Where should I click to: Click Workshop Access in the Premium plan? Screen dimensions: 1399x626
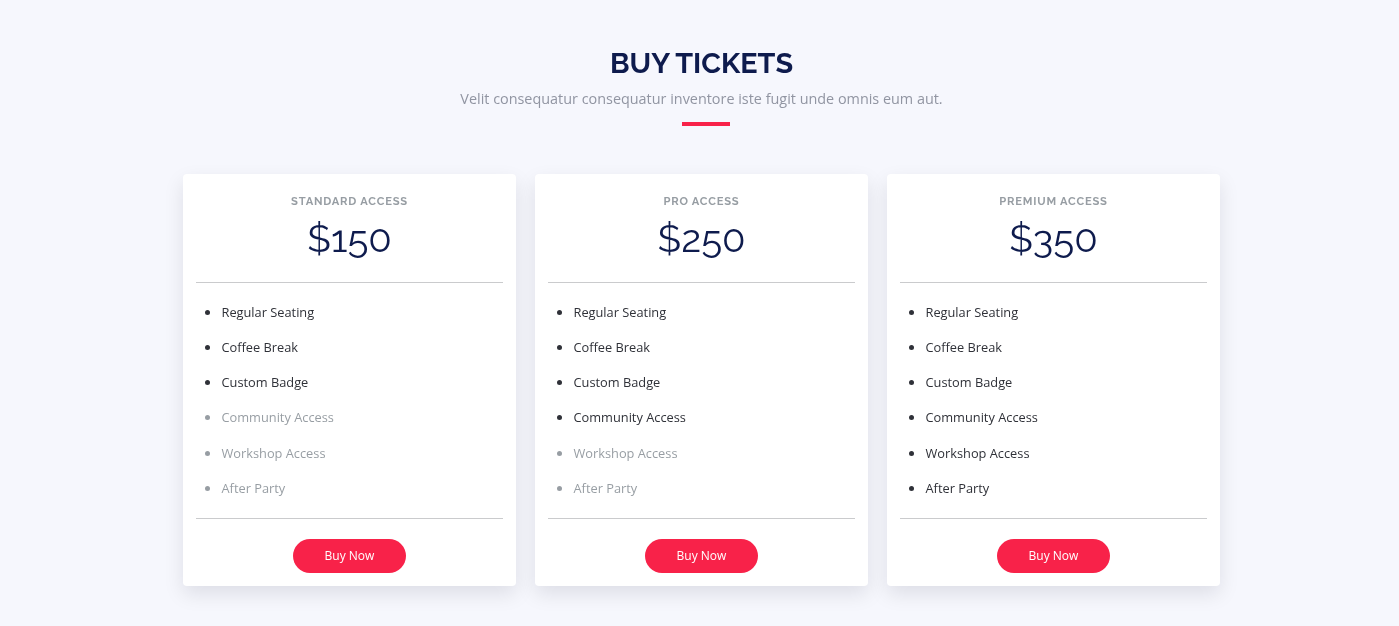tap(977, 453)
